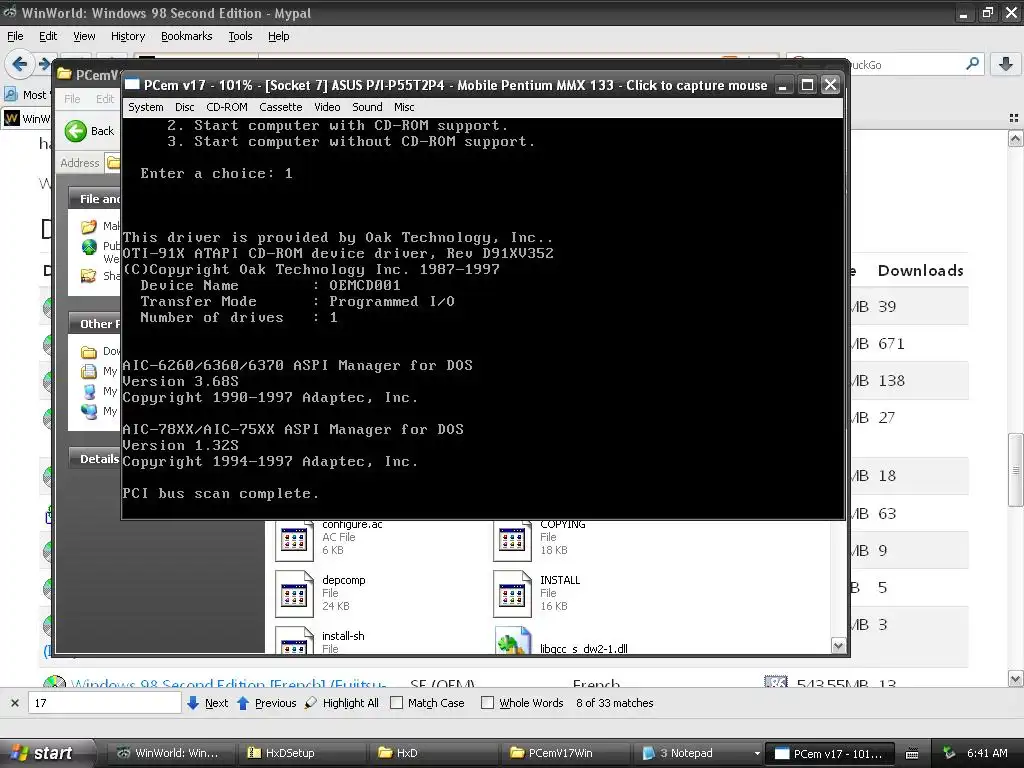Open the Cassette menu in PCem
This screenshot has width=1024, height=768.
(280, 107)
